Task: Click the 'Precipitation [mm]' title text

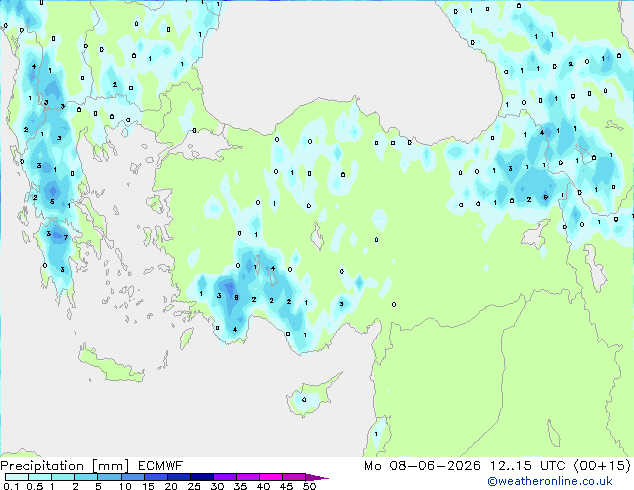Action: [x=65, y=466]
